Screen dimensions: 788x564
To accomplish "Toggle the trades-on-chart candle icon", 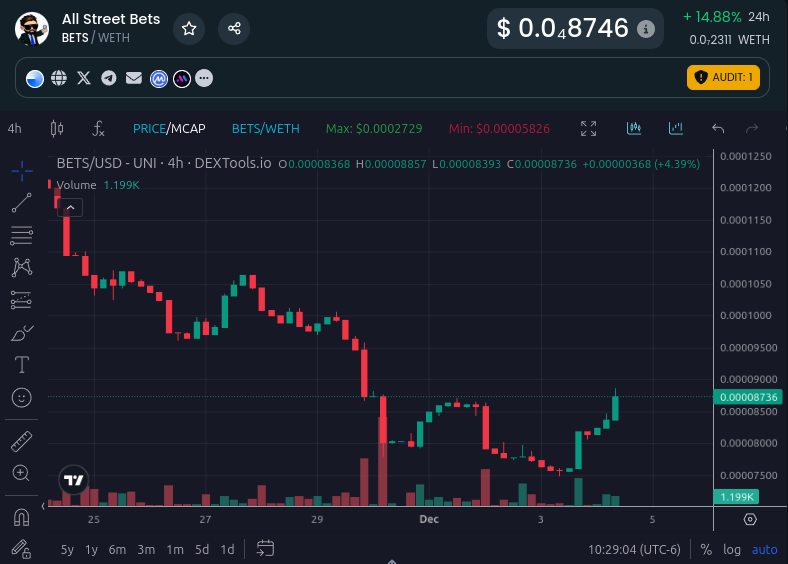I will click(634, 128).
